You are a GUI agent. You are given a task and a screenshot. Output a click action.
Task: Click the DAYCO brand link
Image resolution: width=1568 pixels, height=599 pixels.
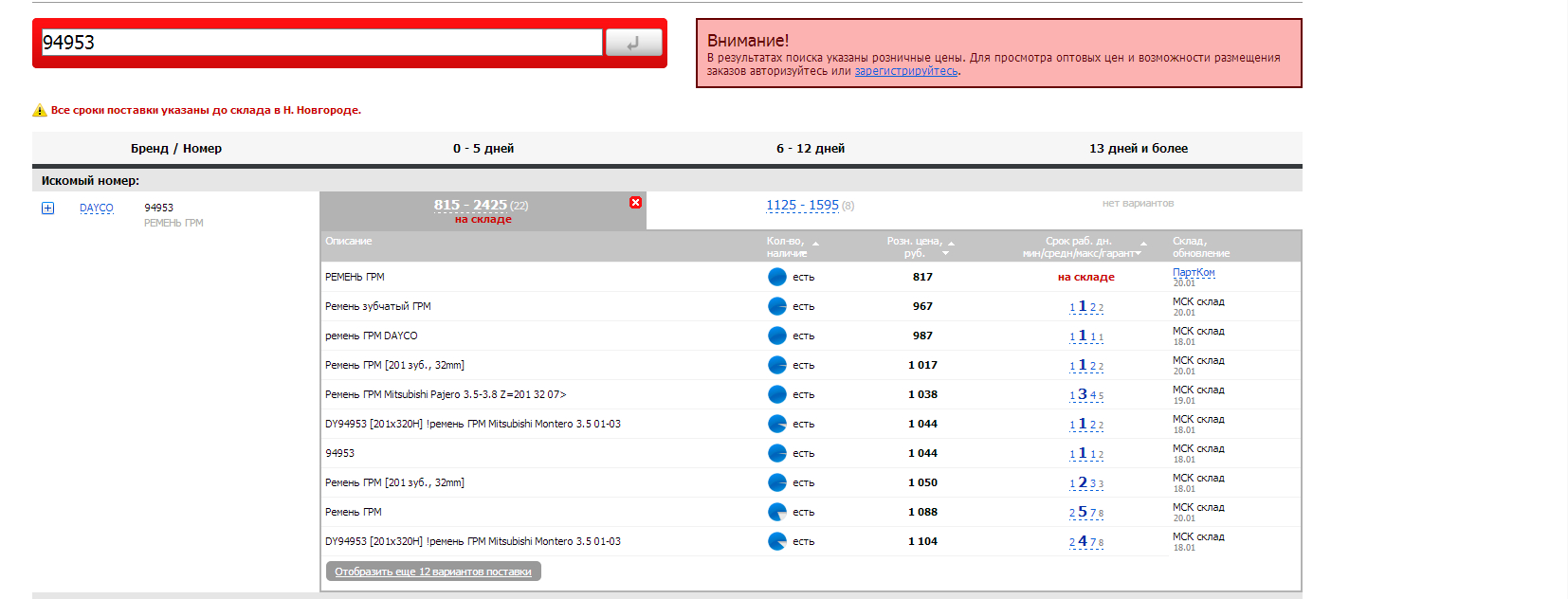96,209
